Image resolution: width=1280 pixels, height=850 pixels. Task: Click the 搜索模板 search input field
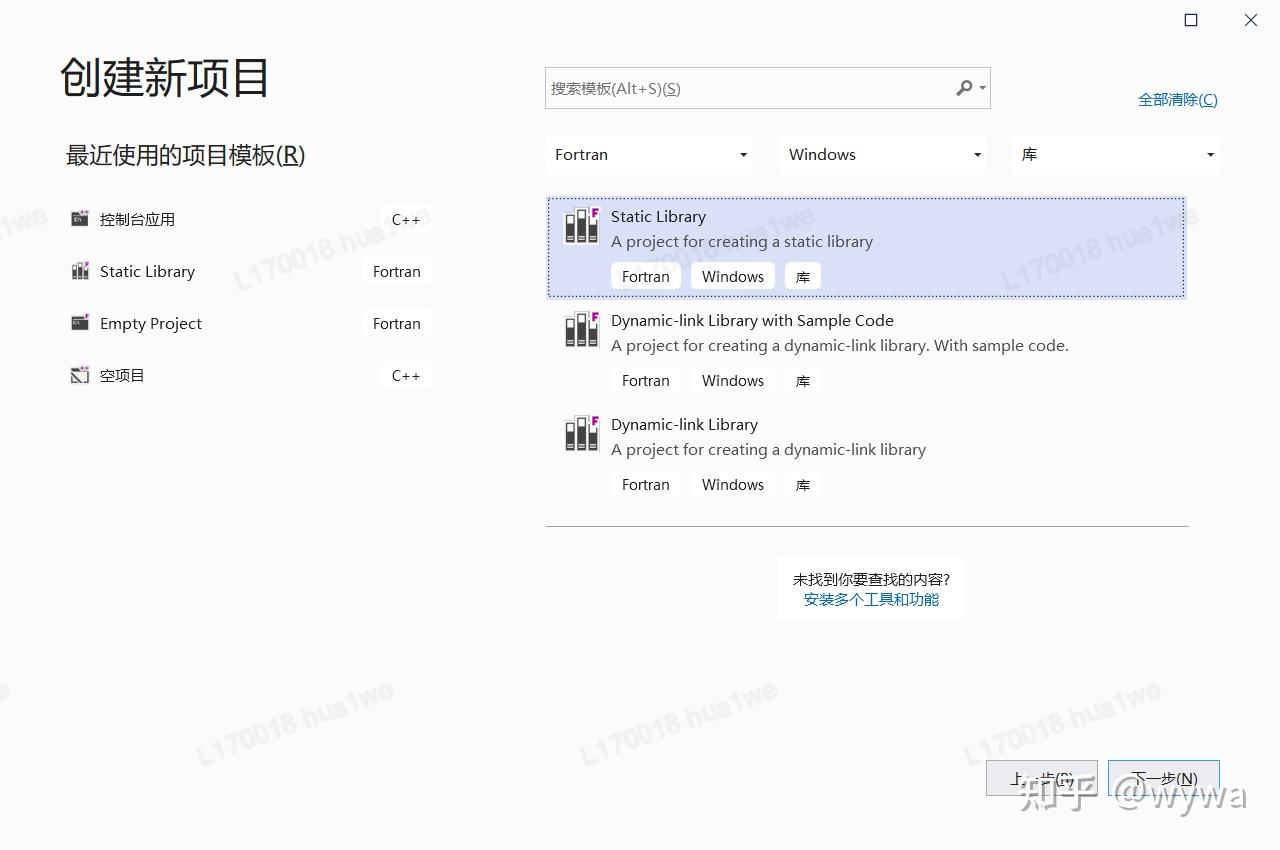pyautogui.click(x=750, y=88)
